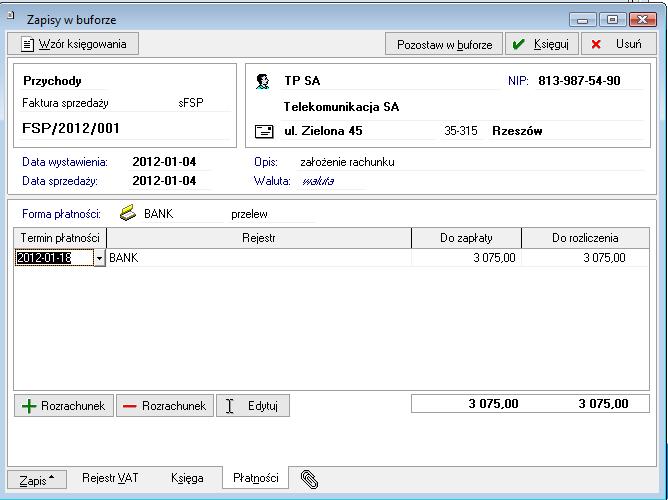Click the bold total 3 075,00 under Do zapłaty
Viewport: 668px width, 500px height.
[x=493, y=404]
